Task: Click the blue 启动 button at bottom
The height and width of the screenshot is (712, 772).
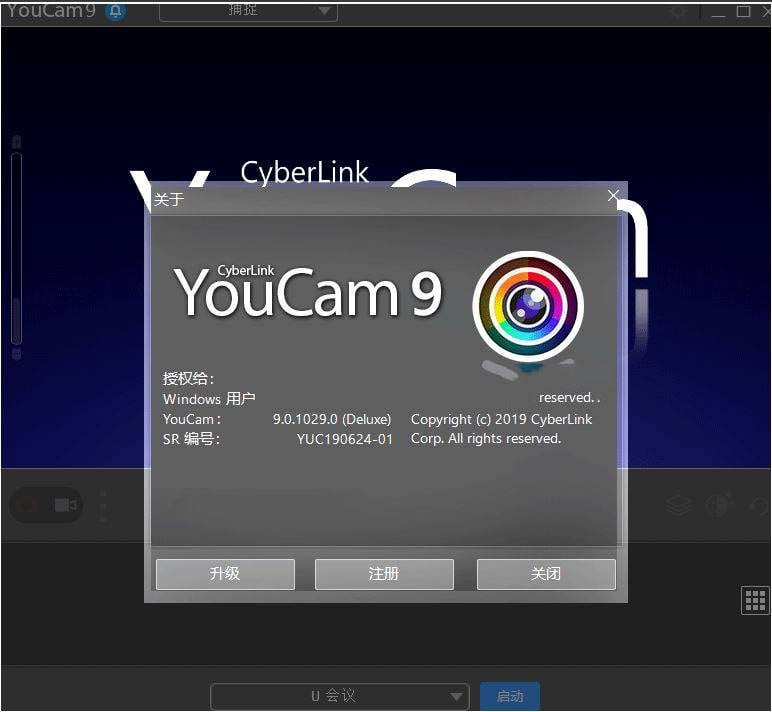Action: pyautogui.click(x=510, y=696)
